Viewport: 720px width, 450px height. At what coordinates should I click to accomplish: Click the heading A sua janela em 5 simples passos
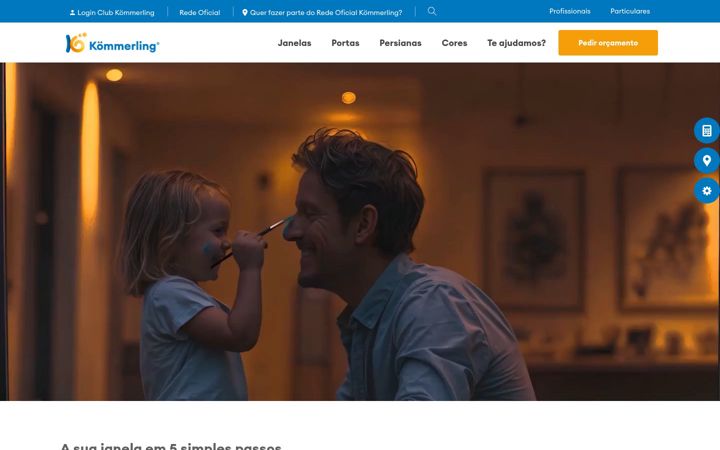[171, 446]
